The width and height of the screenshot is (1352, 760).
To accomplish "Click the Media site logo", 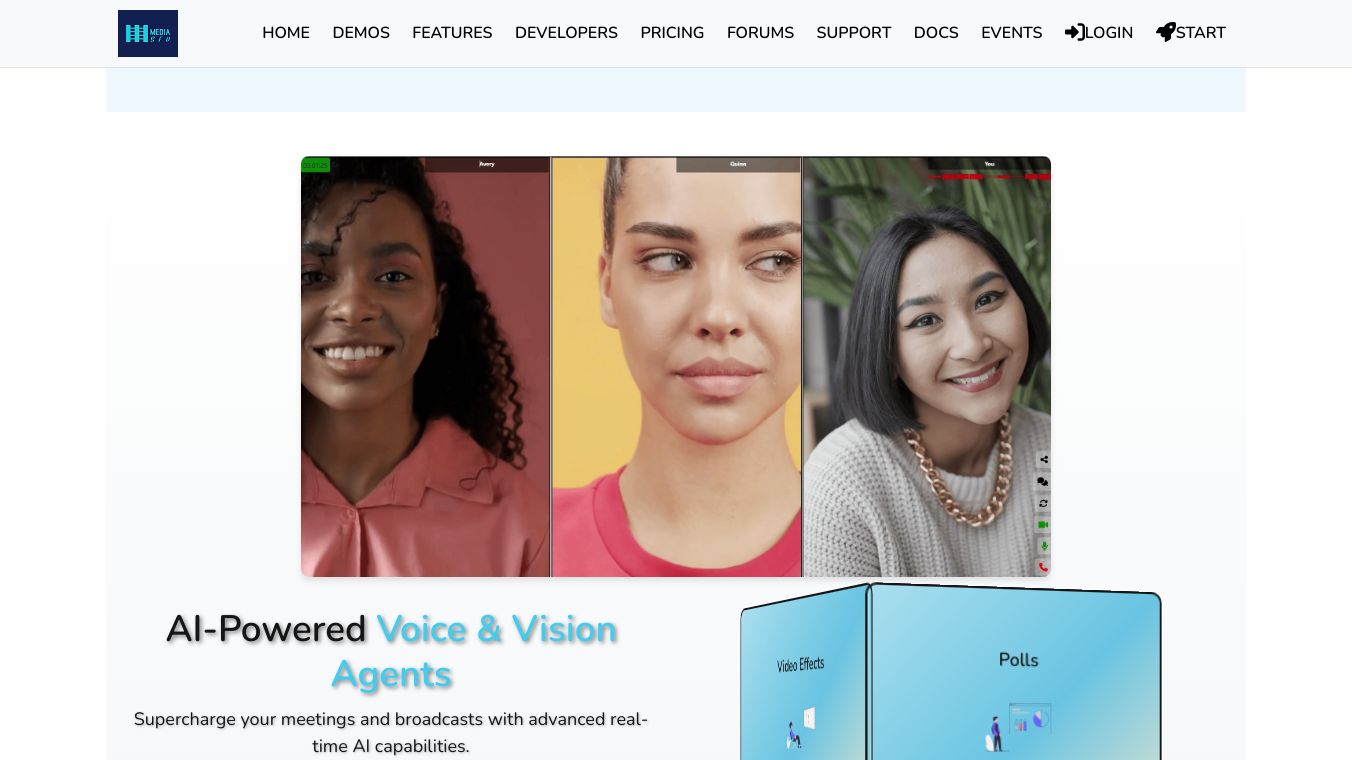I will tap(148, 33).
